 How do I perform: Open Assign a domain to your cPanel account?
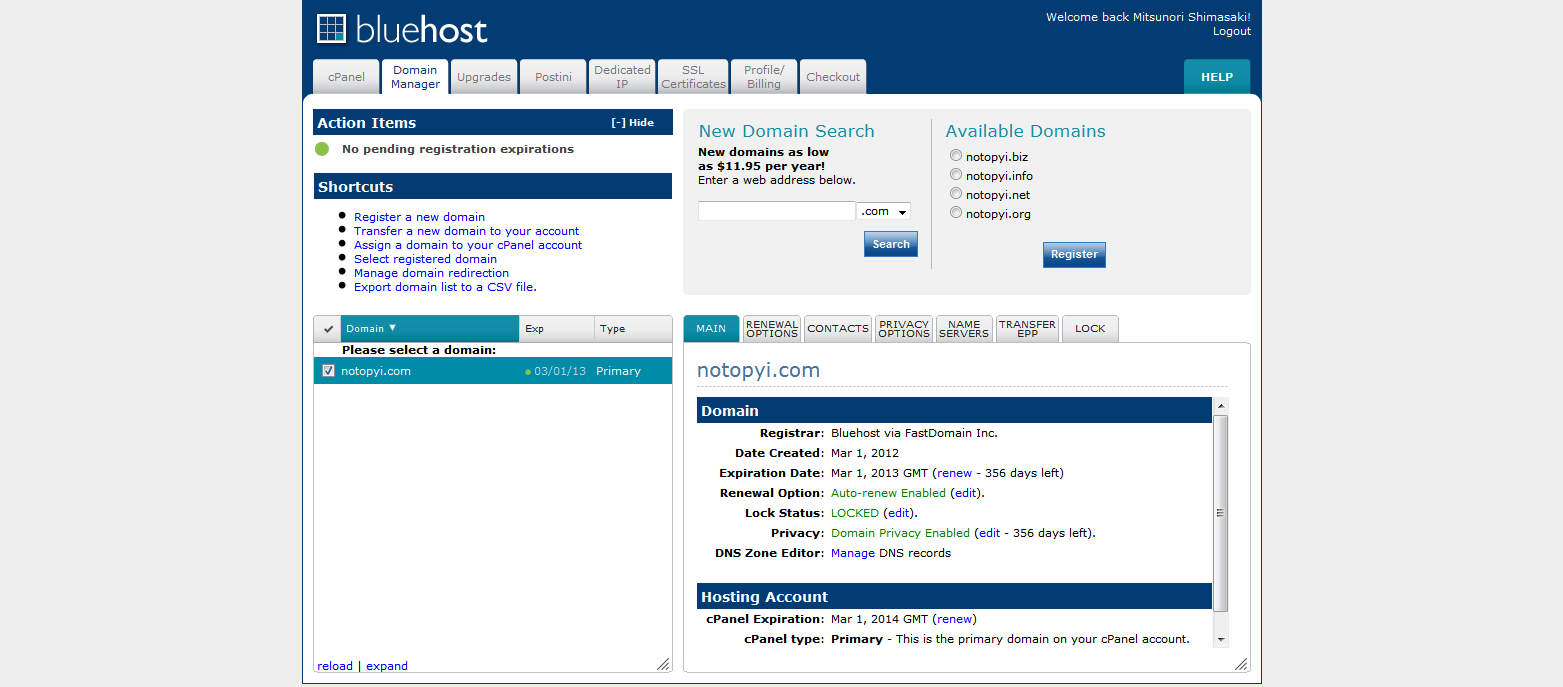tap(468, 245)
